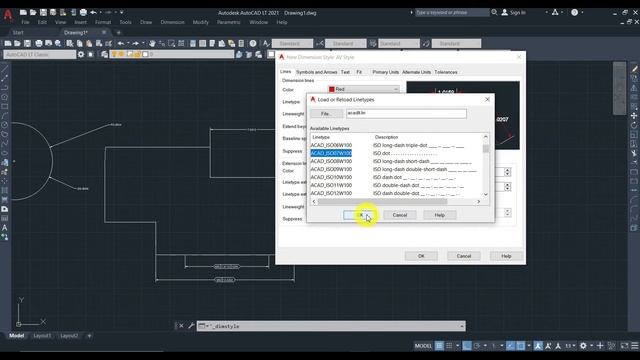The image size is (640, 360).
Task: Open the AutoCAD LT Classic workspace dropdown
Action: tap(40, 54)
